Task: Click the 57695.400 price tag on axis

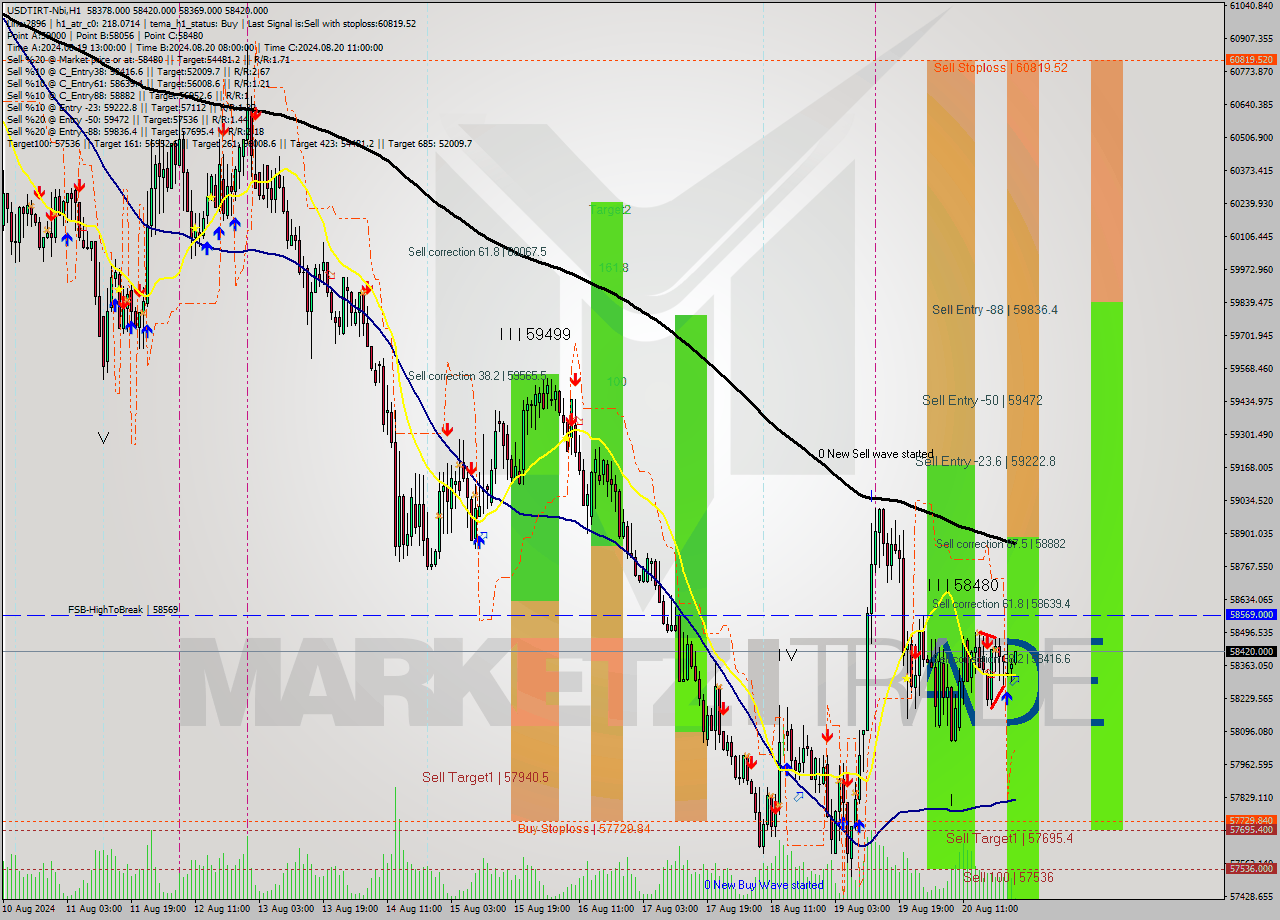Action: tap(1250, 830)
